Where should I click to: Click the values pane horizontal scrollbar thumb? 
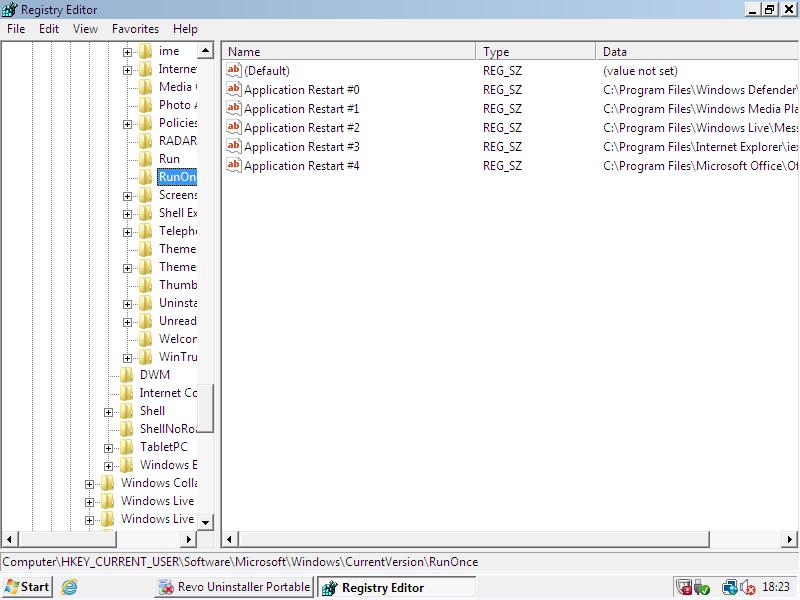click(x=474, y=539)
